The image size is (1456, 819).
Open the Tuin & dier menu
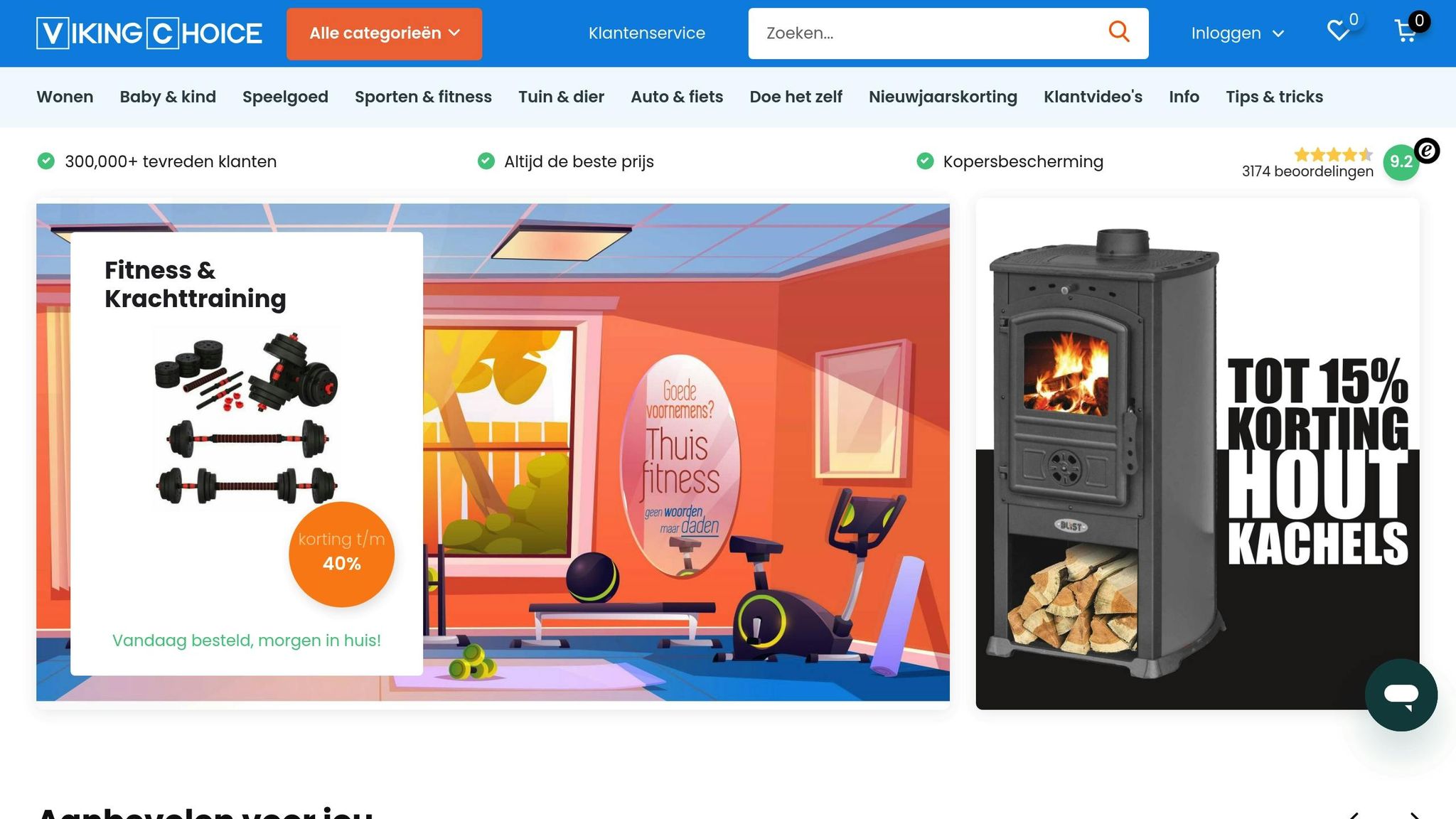[561, 97]
